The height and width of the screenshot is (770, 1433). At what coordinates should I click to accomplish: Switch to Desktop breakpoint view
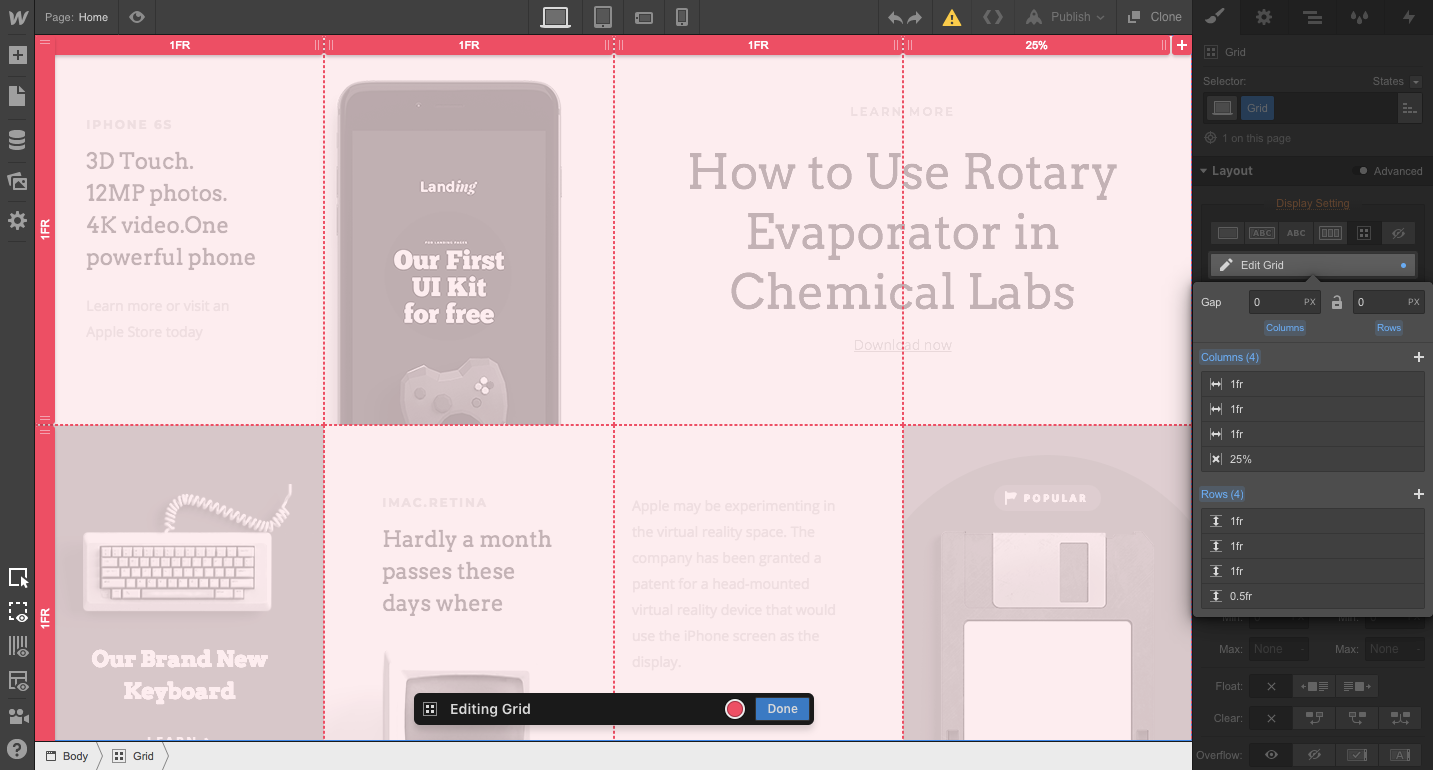click(x=555, y=17)
